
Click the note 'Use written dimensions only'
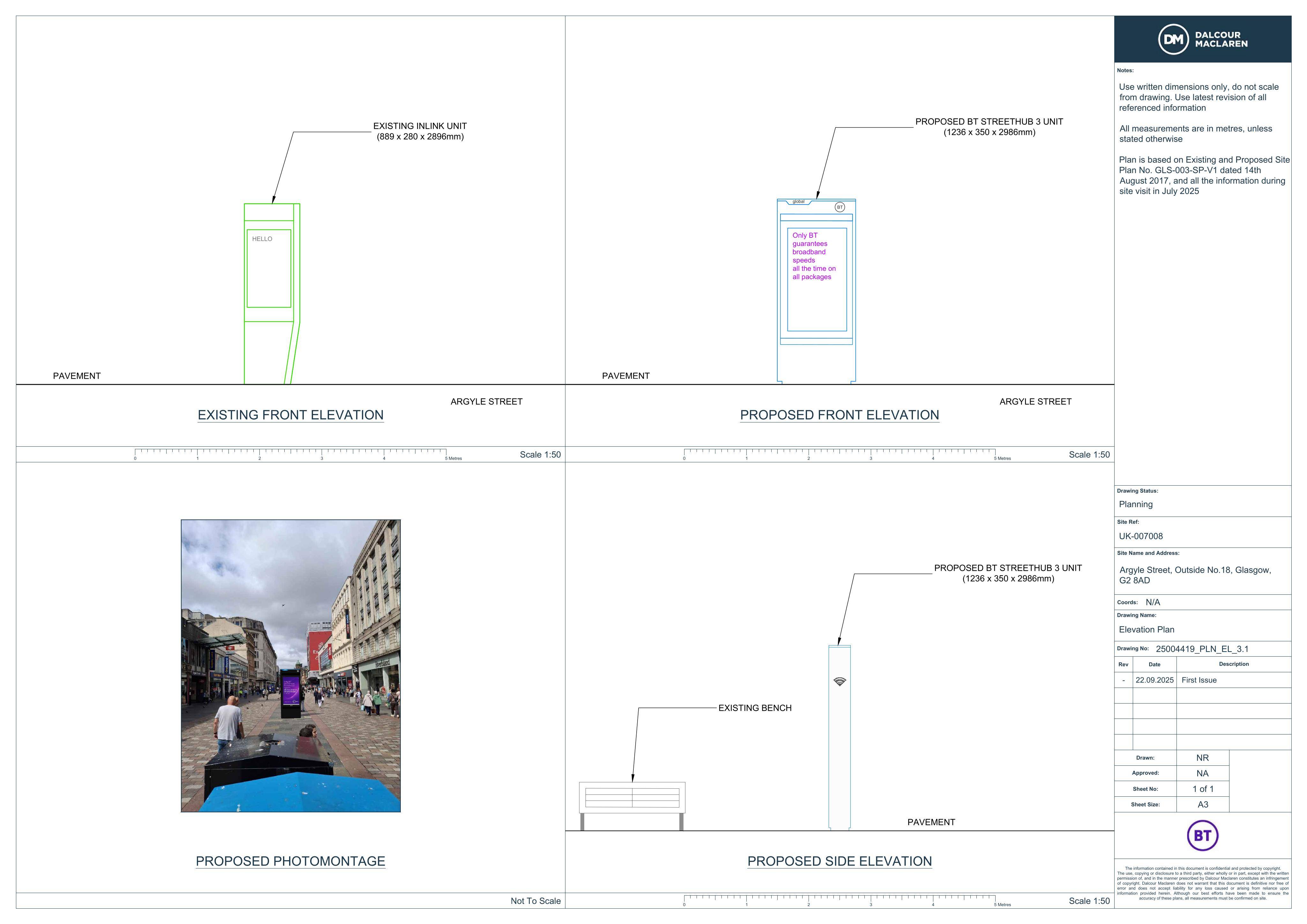click(1198, 97)
